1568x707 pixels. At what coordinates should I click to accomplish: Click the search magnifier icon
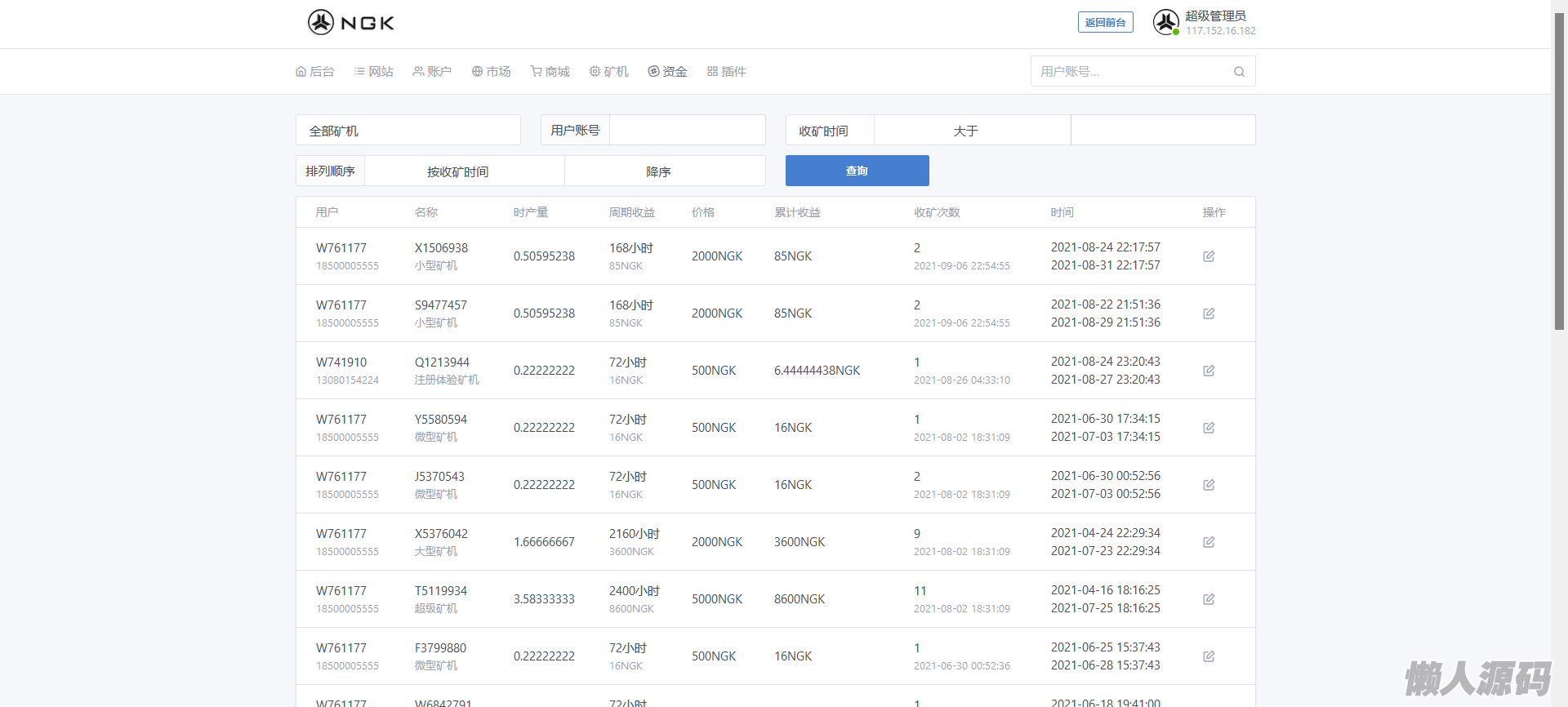point(1239,72)
